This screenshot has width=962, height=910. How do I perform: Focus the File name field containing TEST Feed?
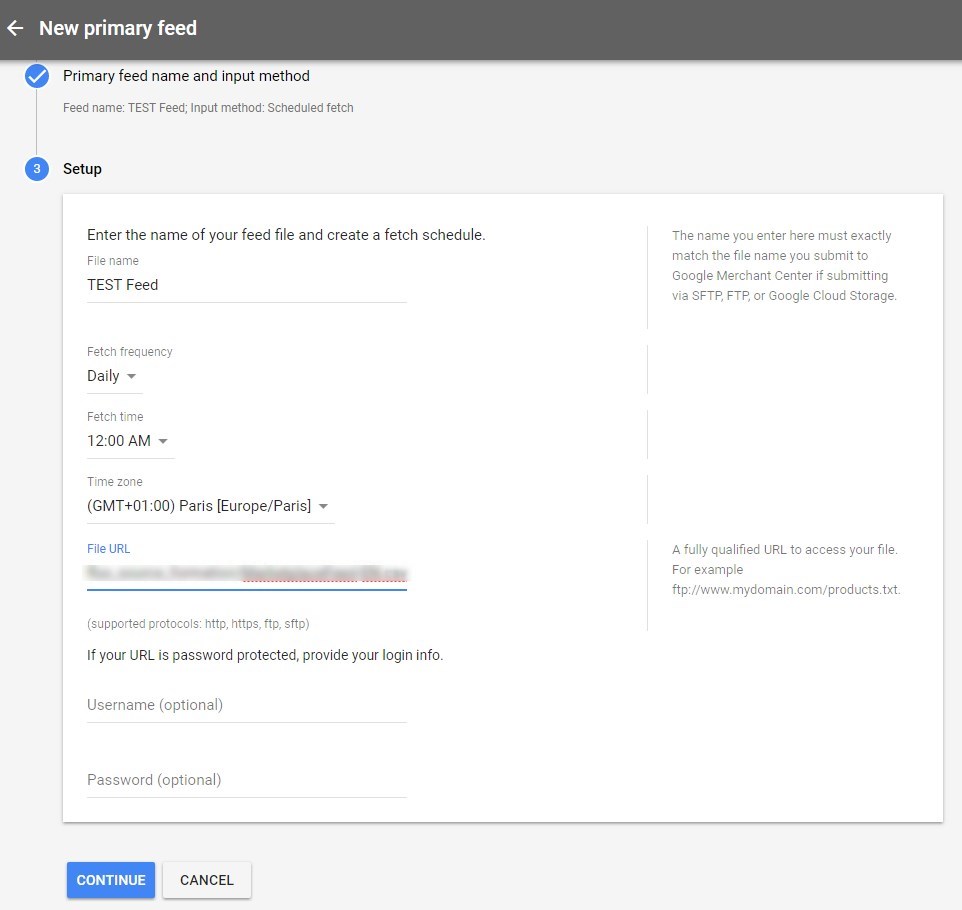click(246, 285)
